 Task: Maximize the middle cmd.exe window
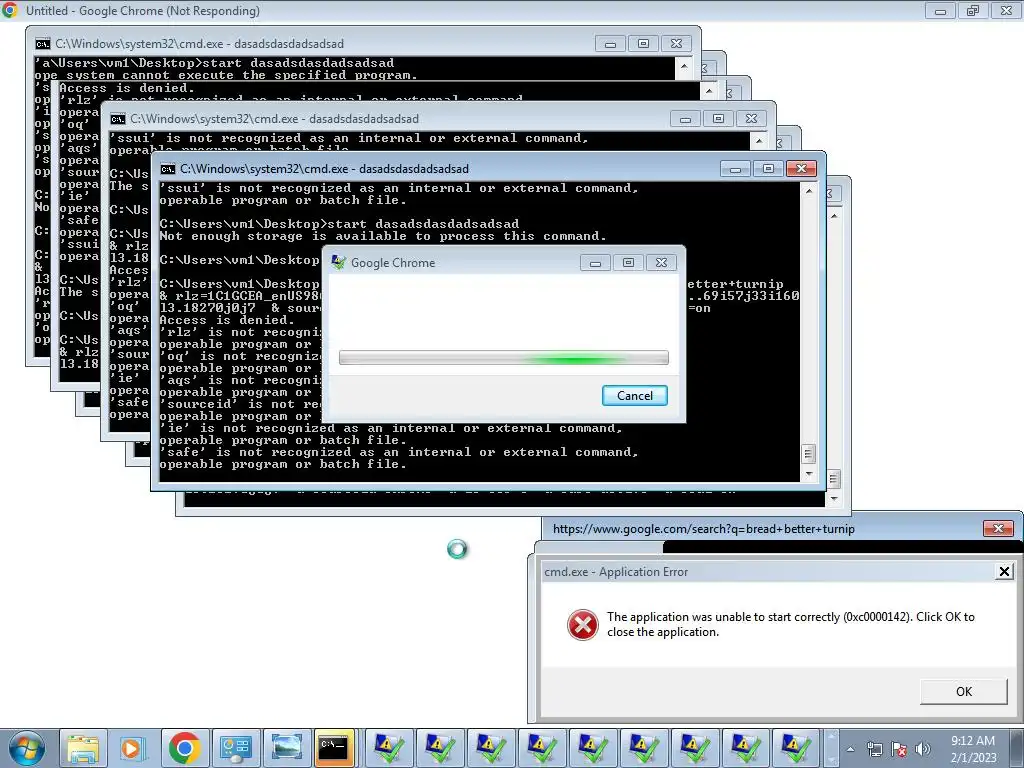[718, 119]
